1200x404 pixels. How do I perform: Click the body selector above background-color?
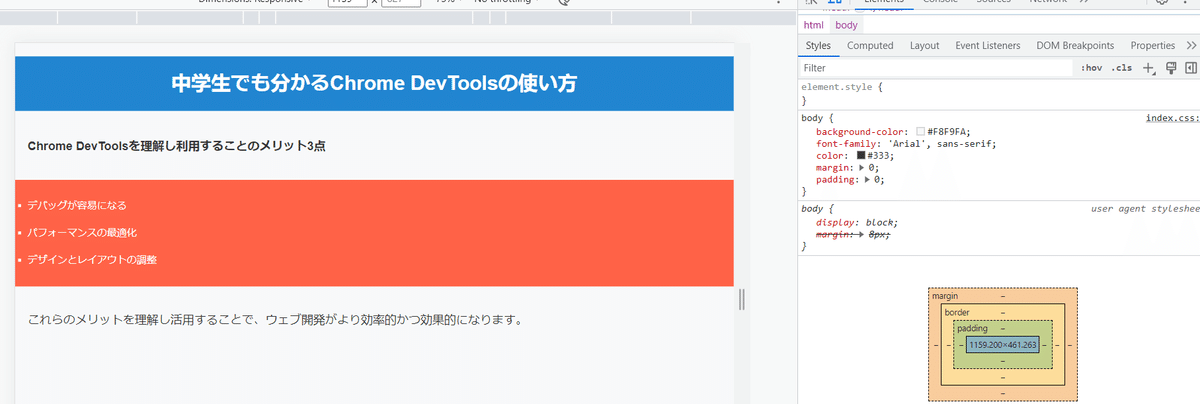pyautogui.click(x=812, y=118)
